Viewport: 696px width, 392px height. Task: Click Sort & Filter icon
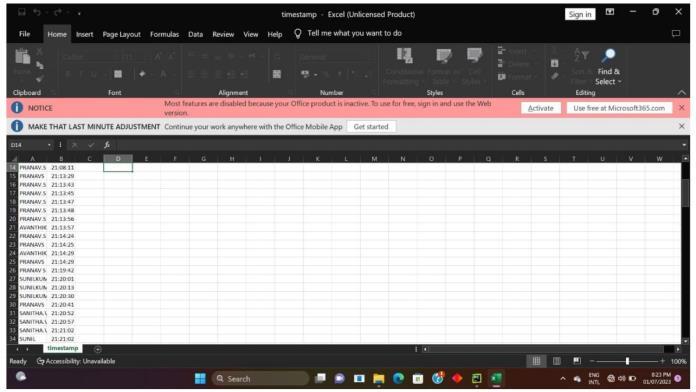coord(581,55)
